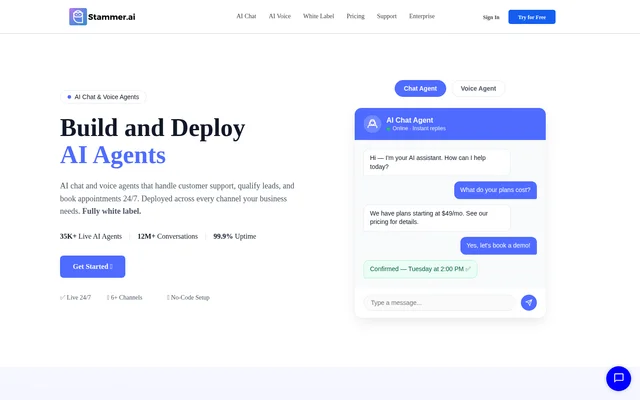This screenshot has height=400, width=640.
Task: Click the 'Live 24/7' feature text
Action: tap(76, 298)
